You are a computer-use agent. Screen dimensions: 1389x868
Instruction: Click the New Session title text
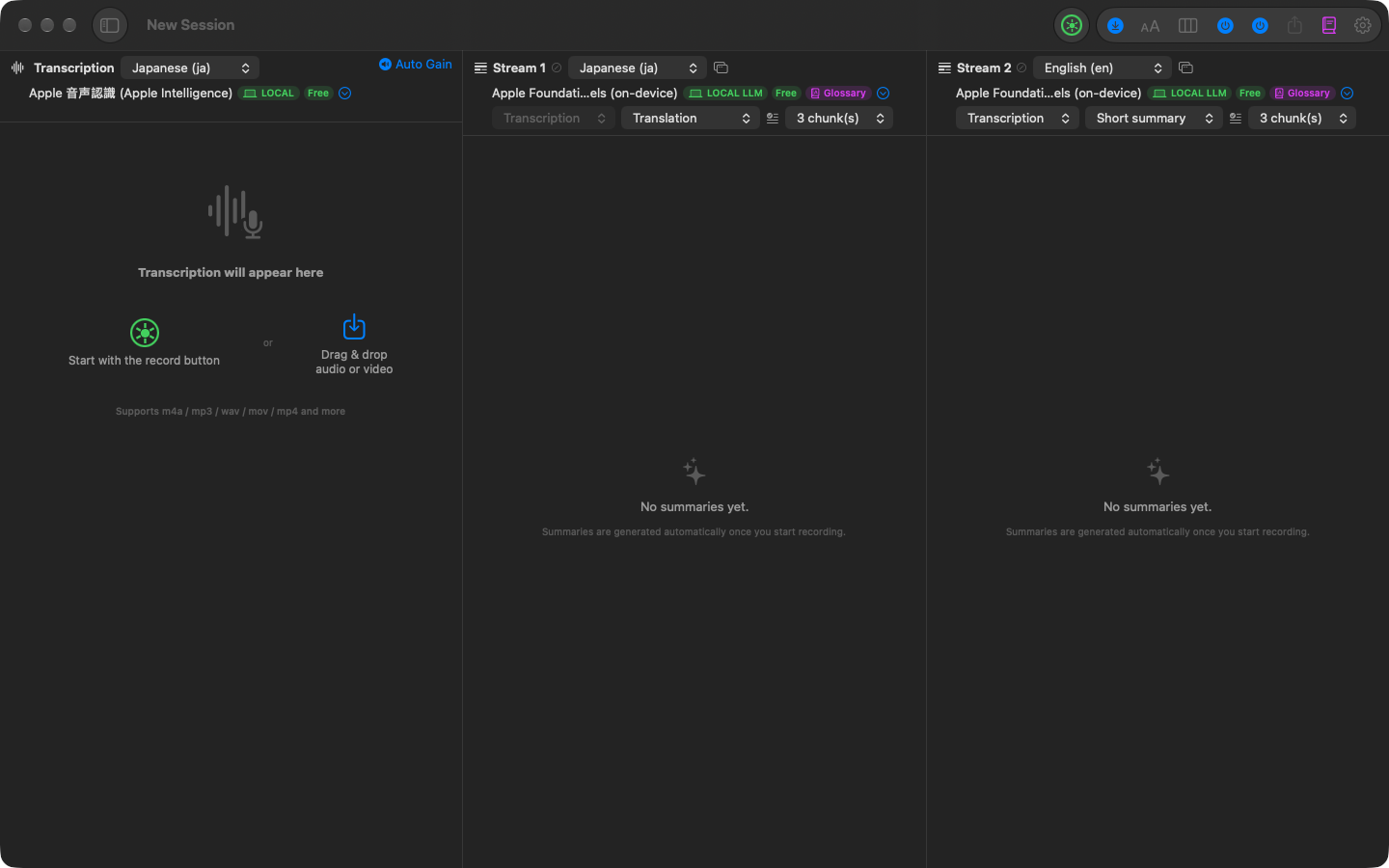tap(190, 25)
